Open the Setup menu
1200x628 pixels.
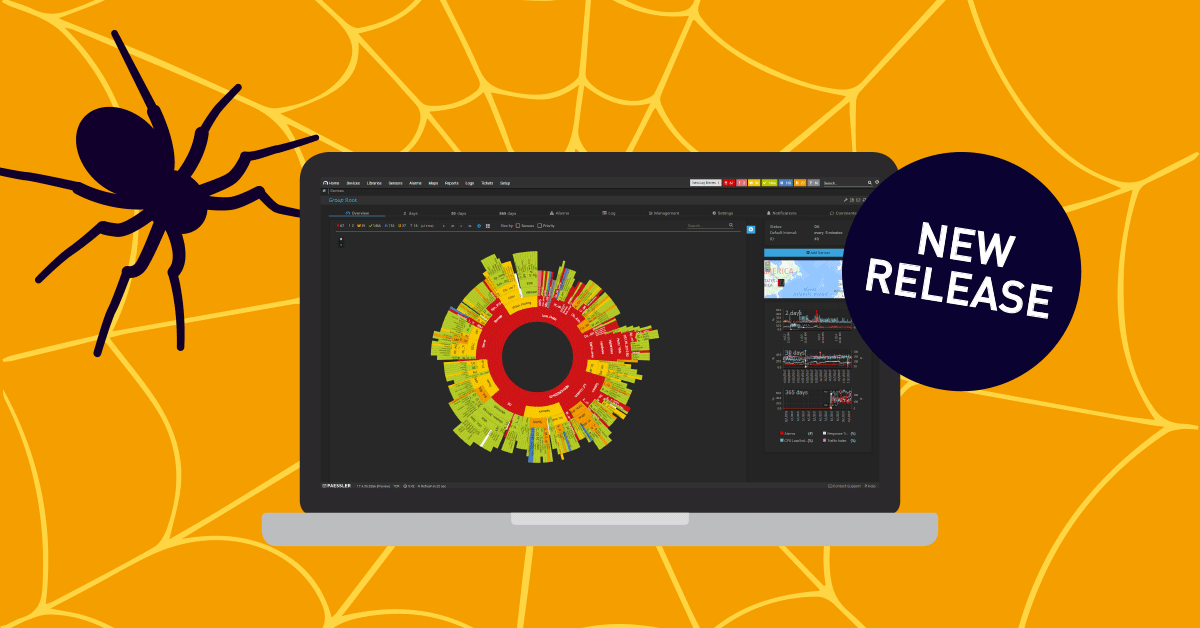point(505,183)
